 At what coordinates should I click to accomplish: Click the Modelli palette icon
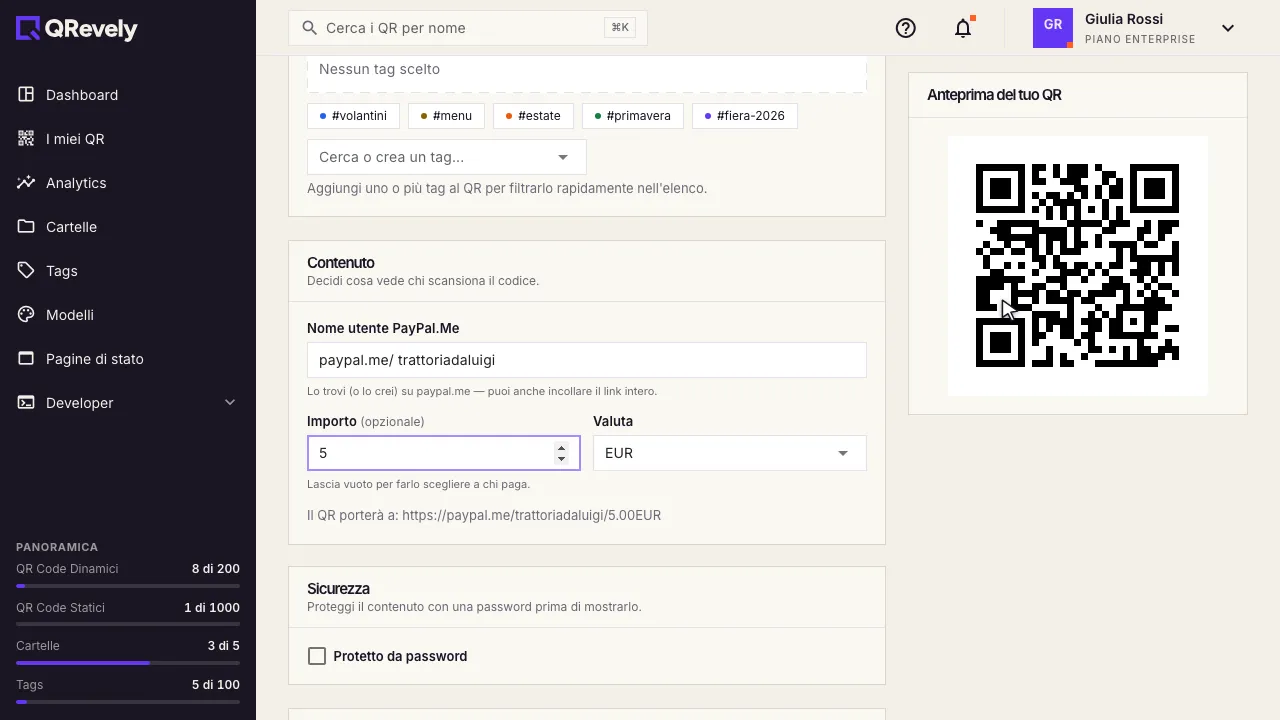coord(26,315)
